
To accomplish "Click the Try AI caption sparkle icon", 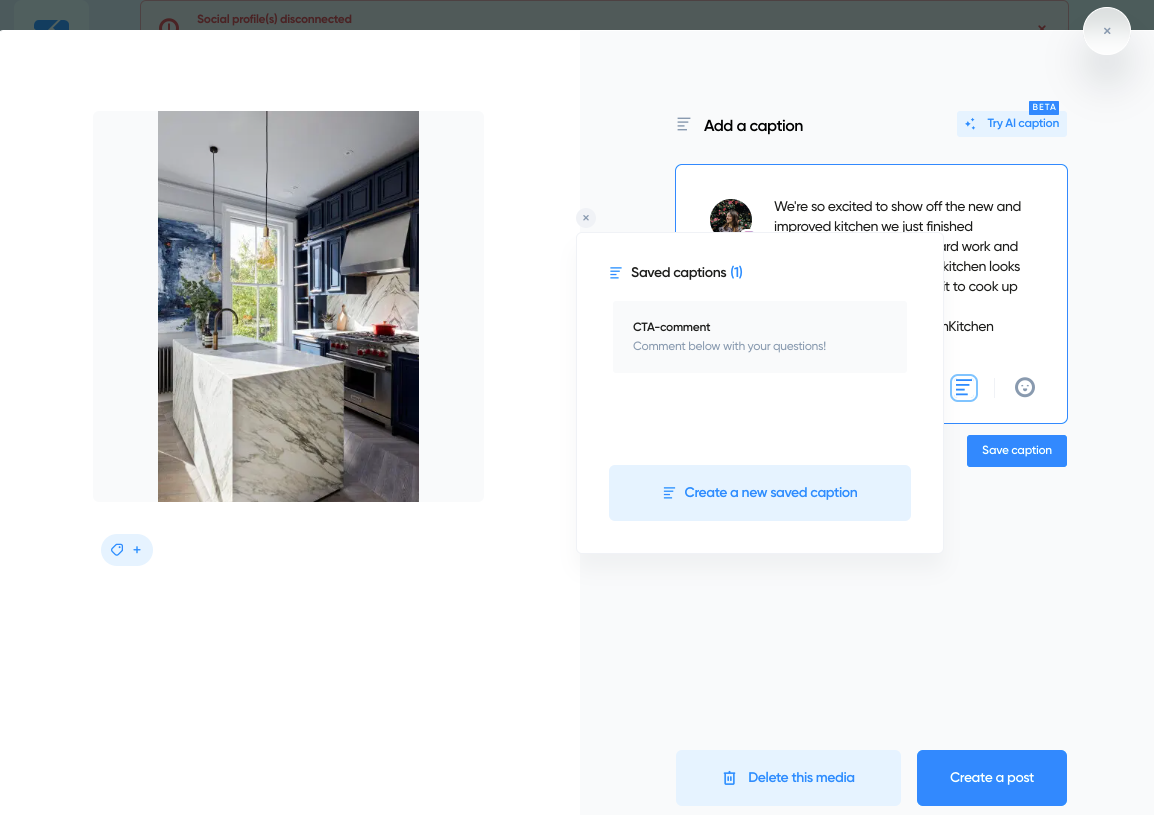I will point(969,123).
